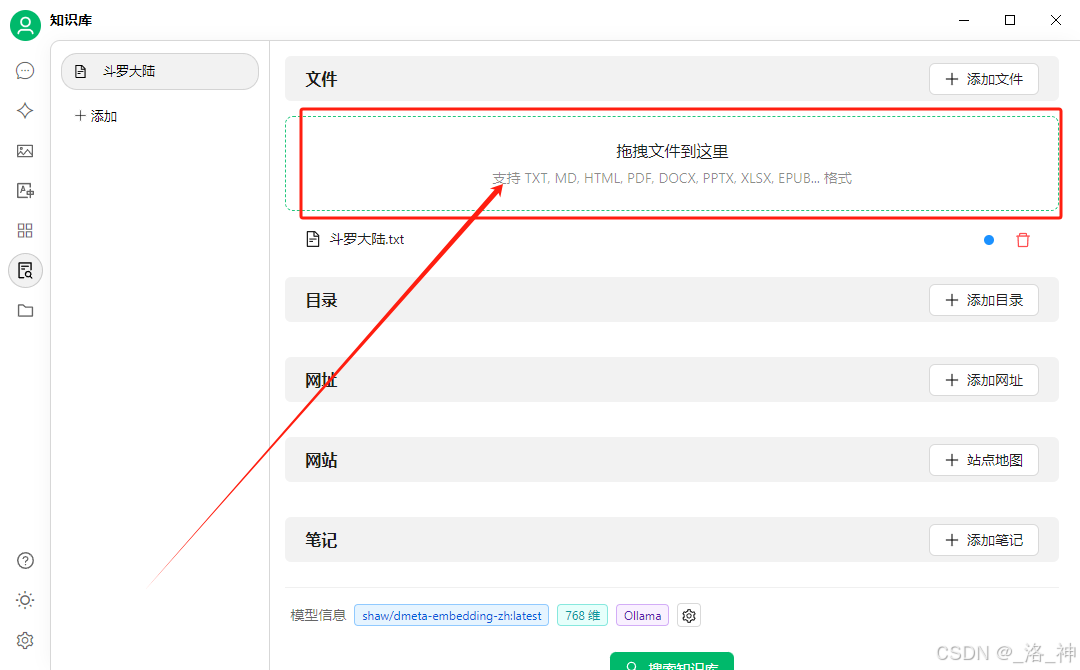Click the 模型信息 label

(x=318, y=616)
